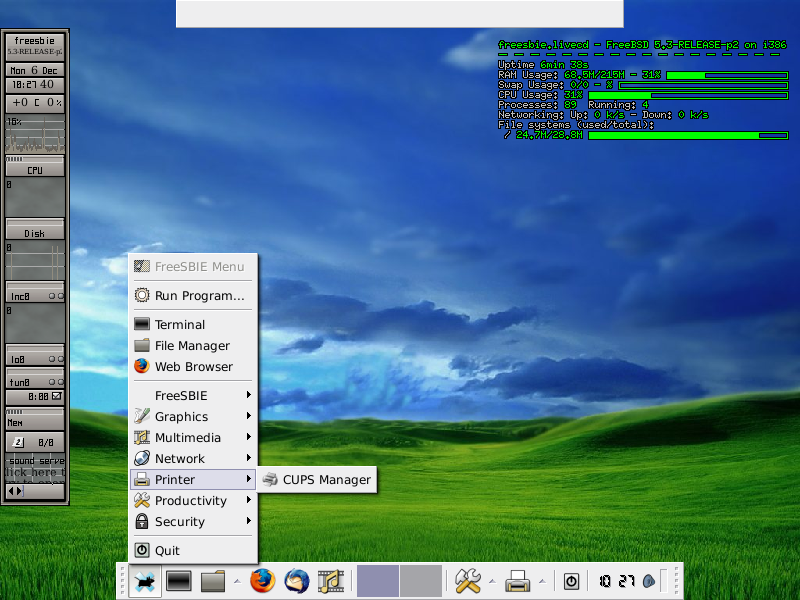The width and height of the screenshot is (800, 600).
Task: Click the lnc0 network interface panel
Action: (x=35, y=292)
